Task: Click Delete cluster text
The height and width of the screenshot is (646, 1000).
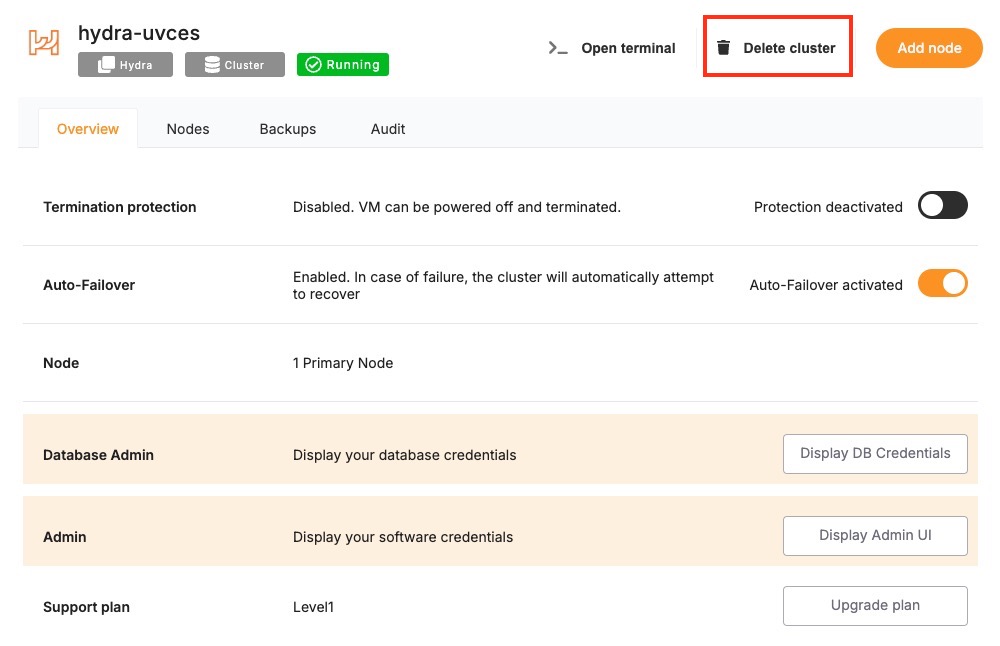Action: [x=789, y=48]
